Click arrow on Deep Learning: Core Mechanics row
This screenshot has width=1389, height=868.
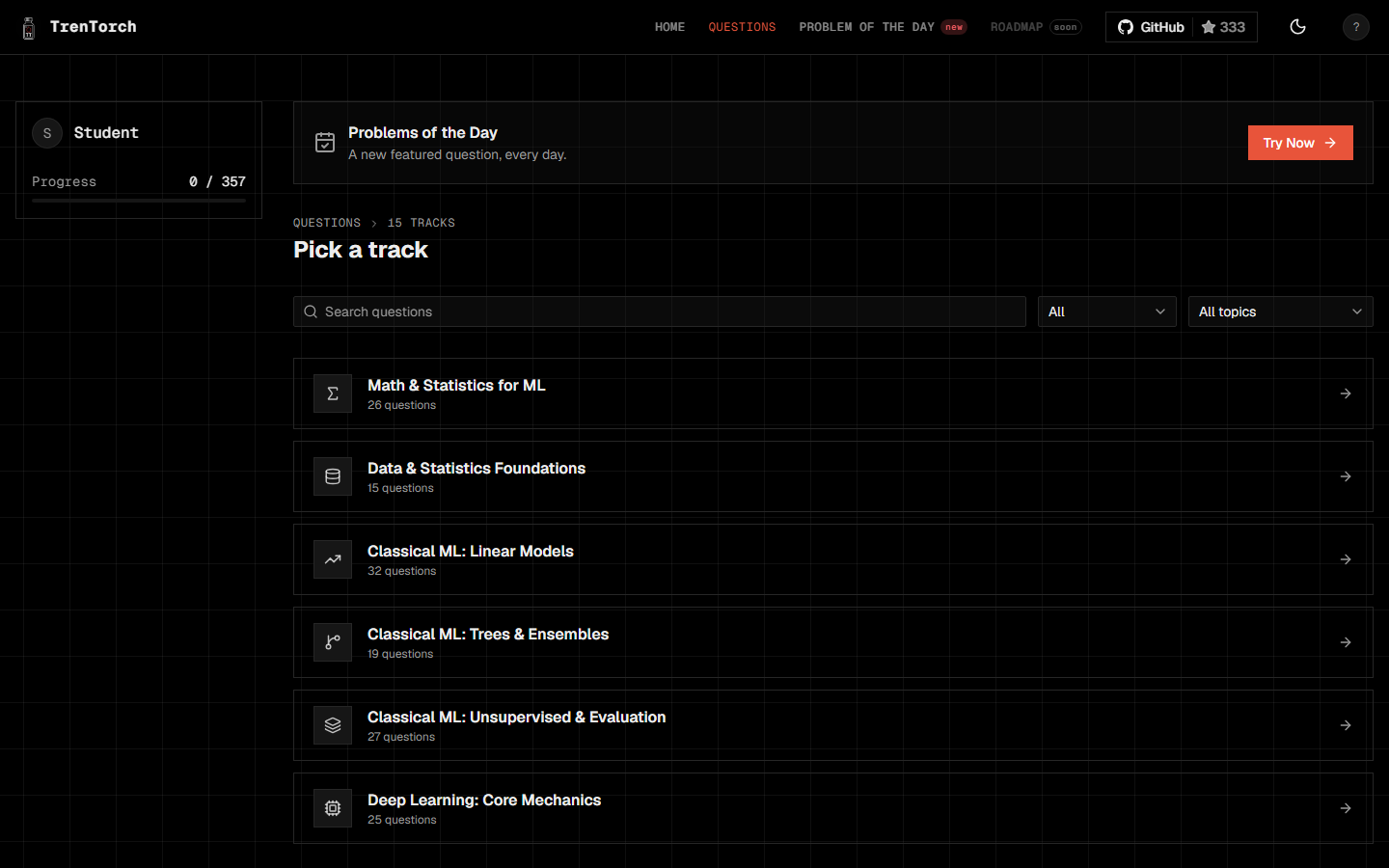[1346, 808]
